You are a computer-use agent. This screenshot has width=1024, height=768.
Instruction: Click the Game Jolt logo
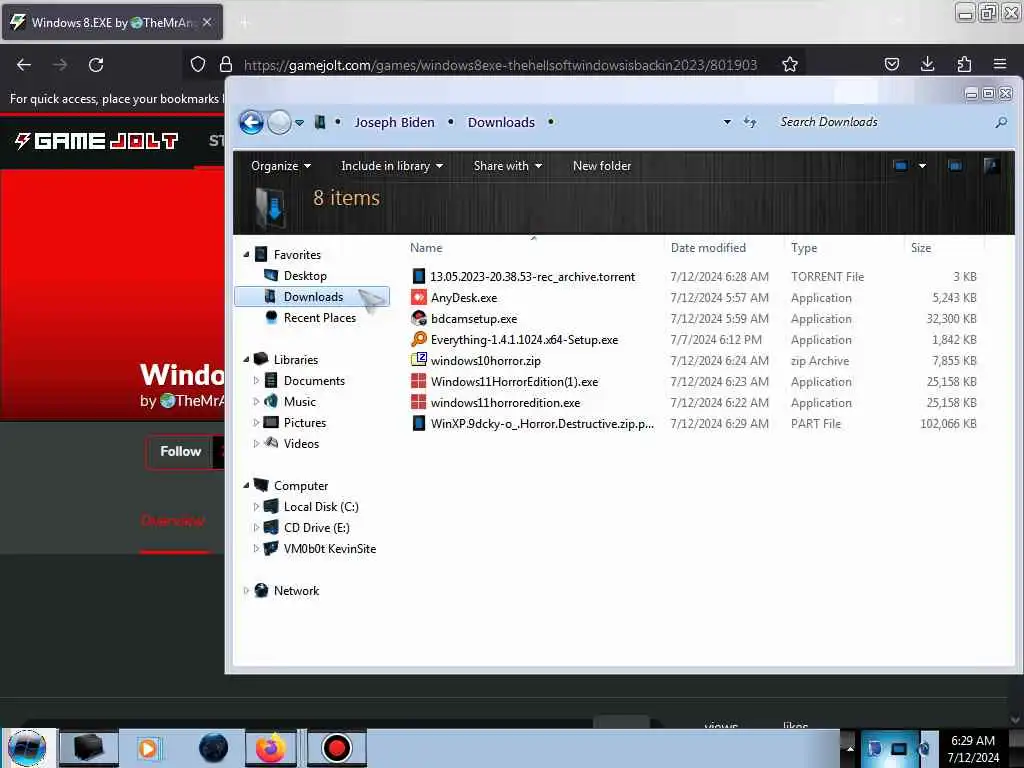point(96,140)
